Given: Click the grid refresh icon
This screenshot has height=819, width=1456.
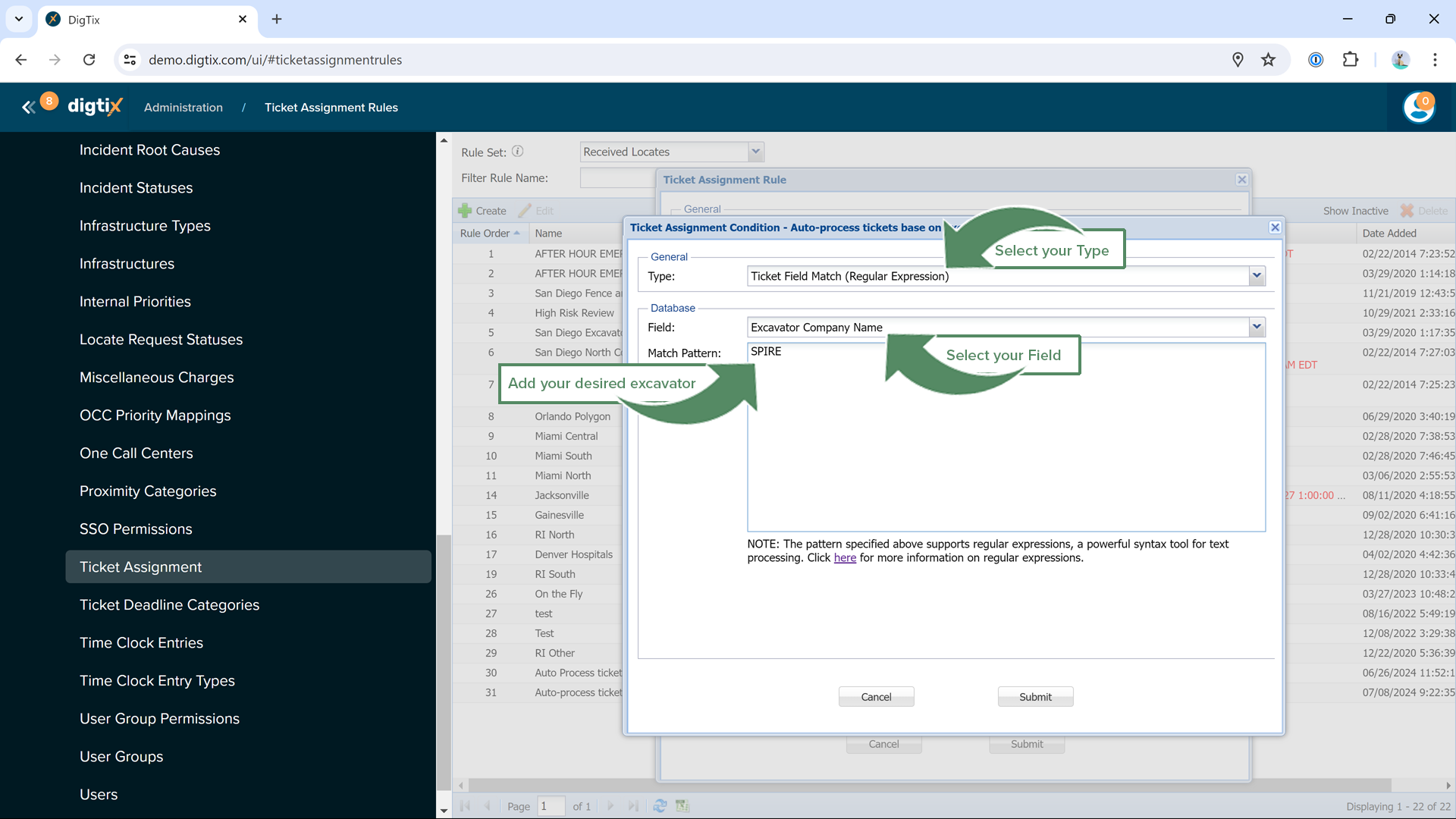Looking at the screenshot, I should [x=660, y=806].
